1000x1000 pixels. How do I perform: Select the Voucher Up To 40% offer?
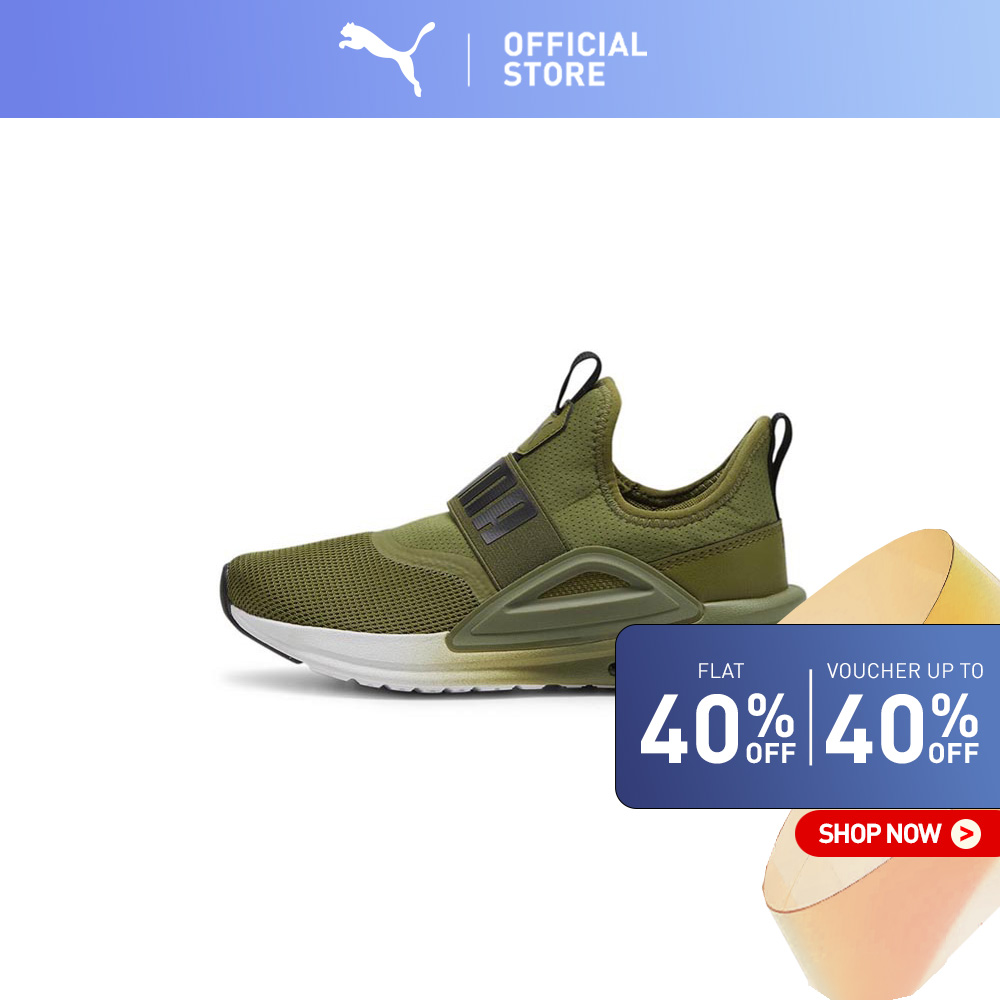tap(902, 714)
